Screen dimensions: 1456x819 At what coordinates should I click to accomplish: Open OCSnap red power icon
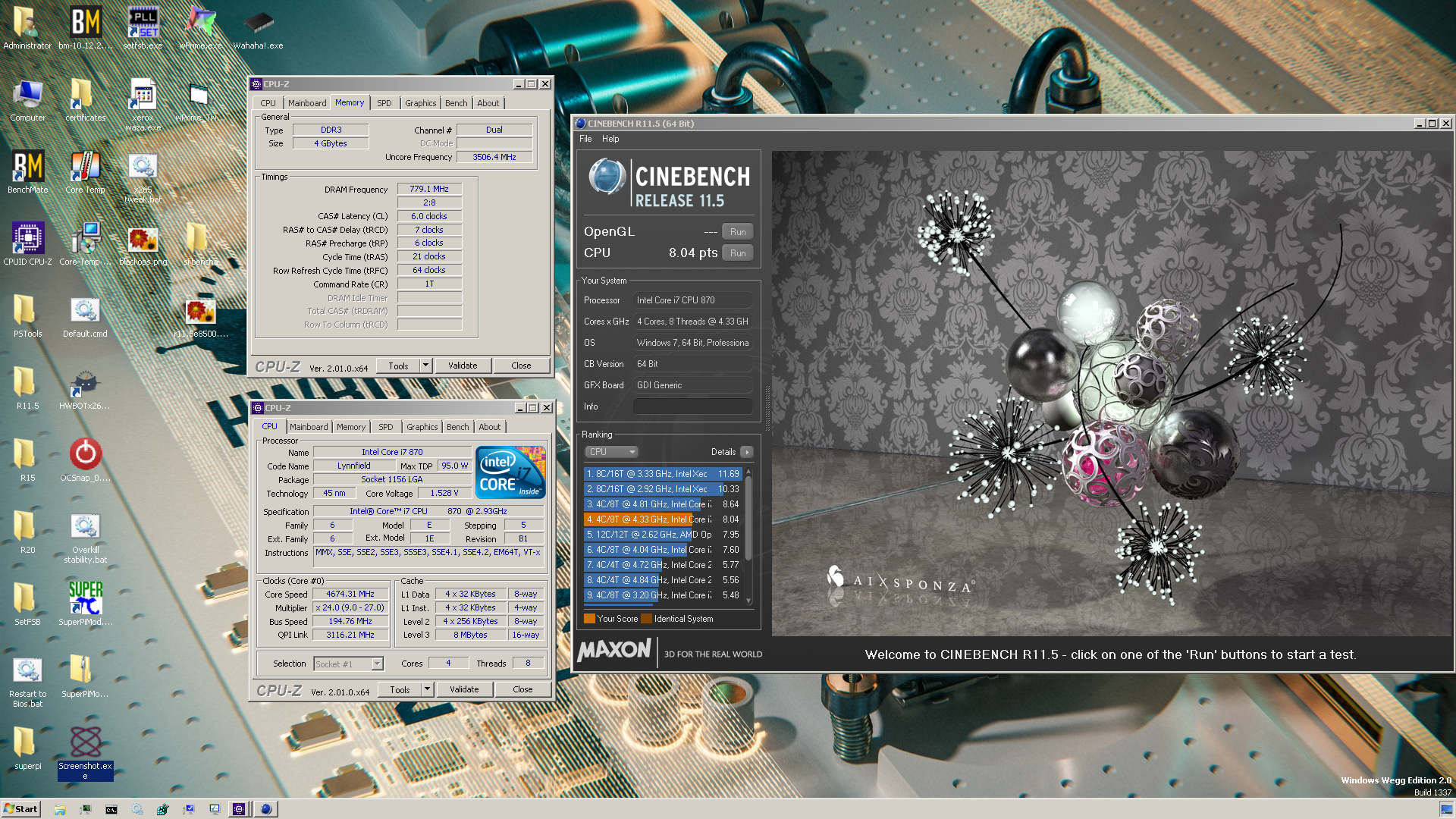tap(85, 460)
